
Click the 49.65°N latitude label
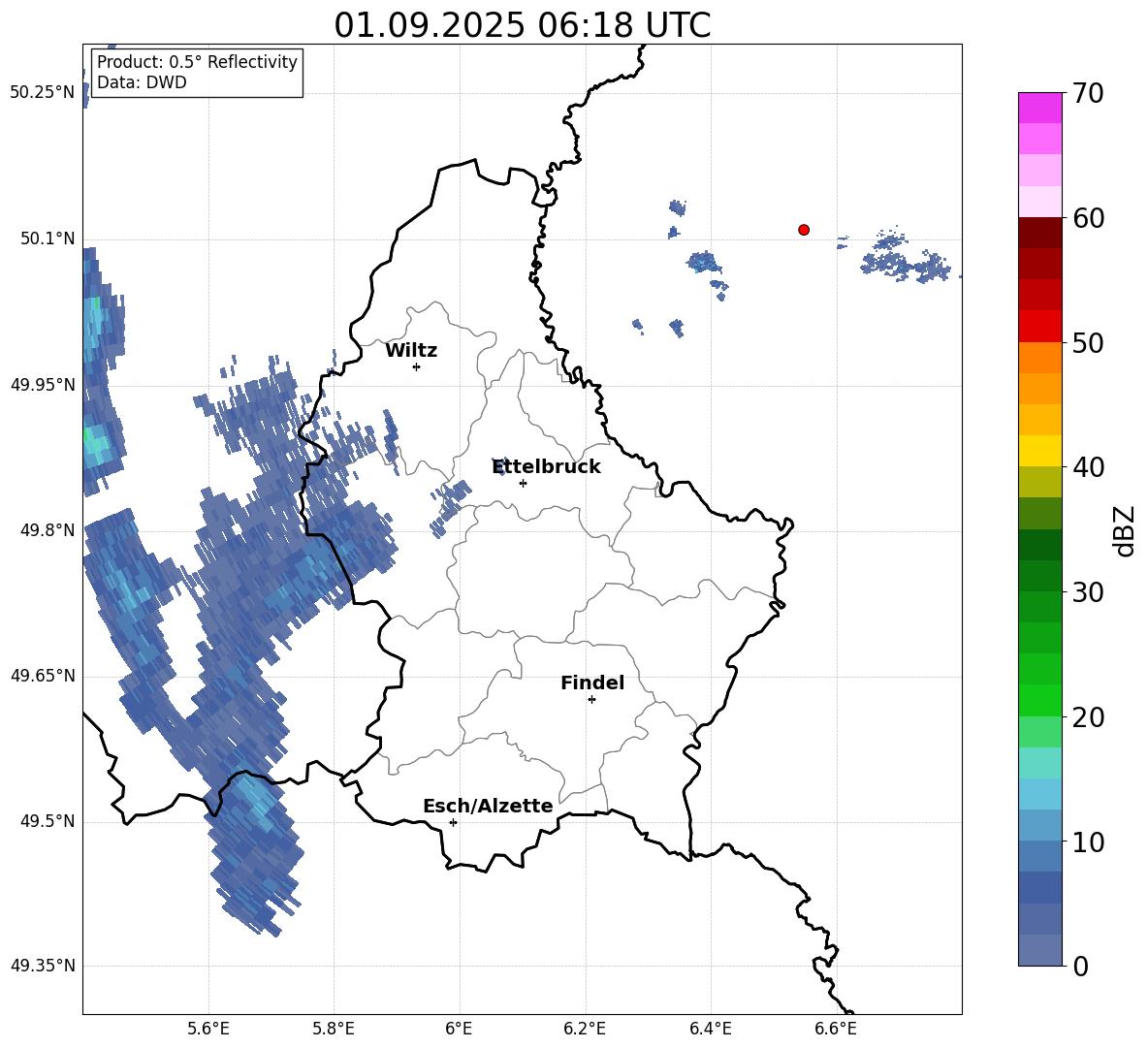point(43,675)
